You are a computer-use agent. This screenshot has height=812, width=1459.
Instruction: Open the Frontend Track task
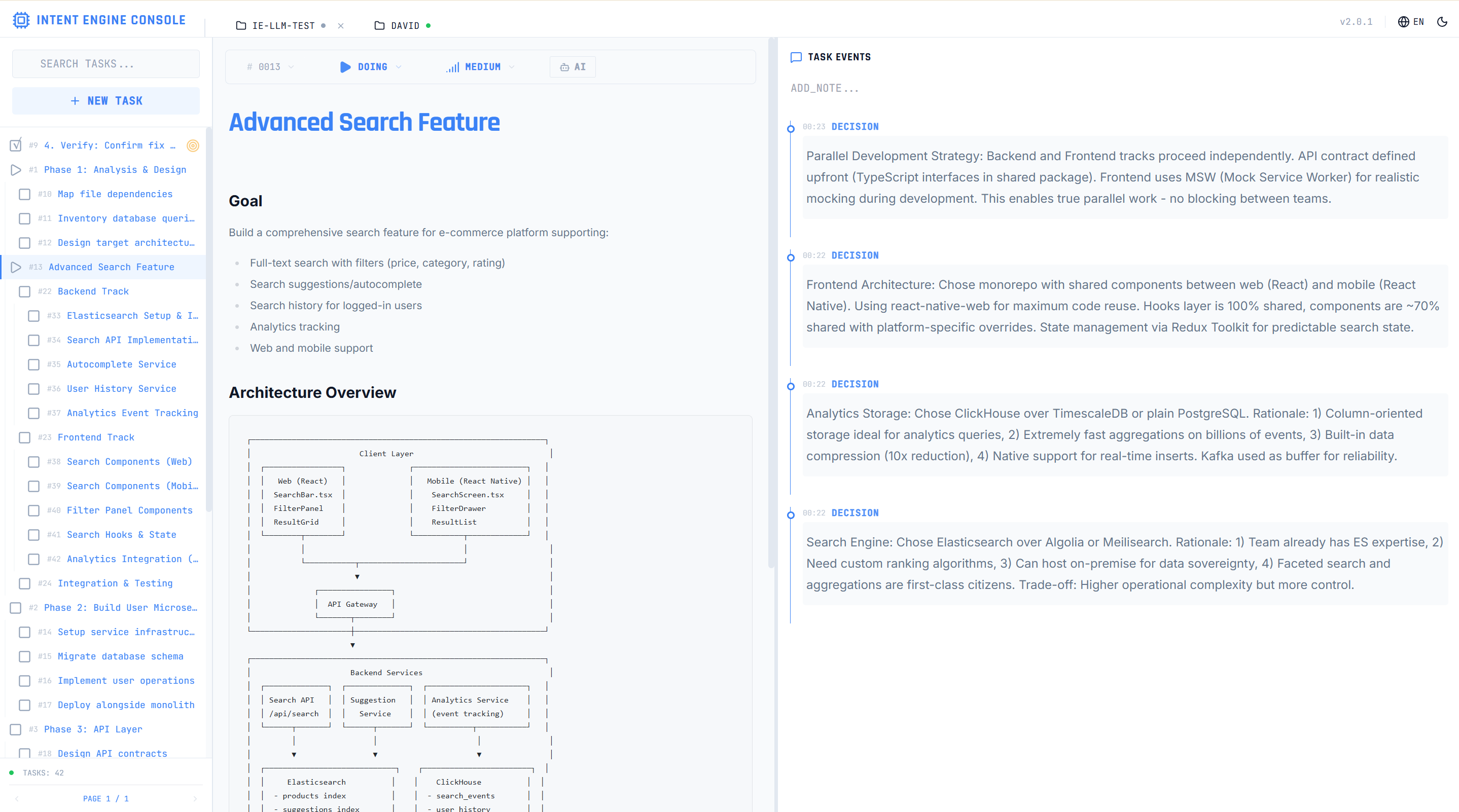pyautogui.click(x=96, y=438)
